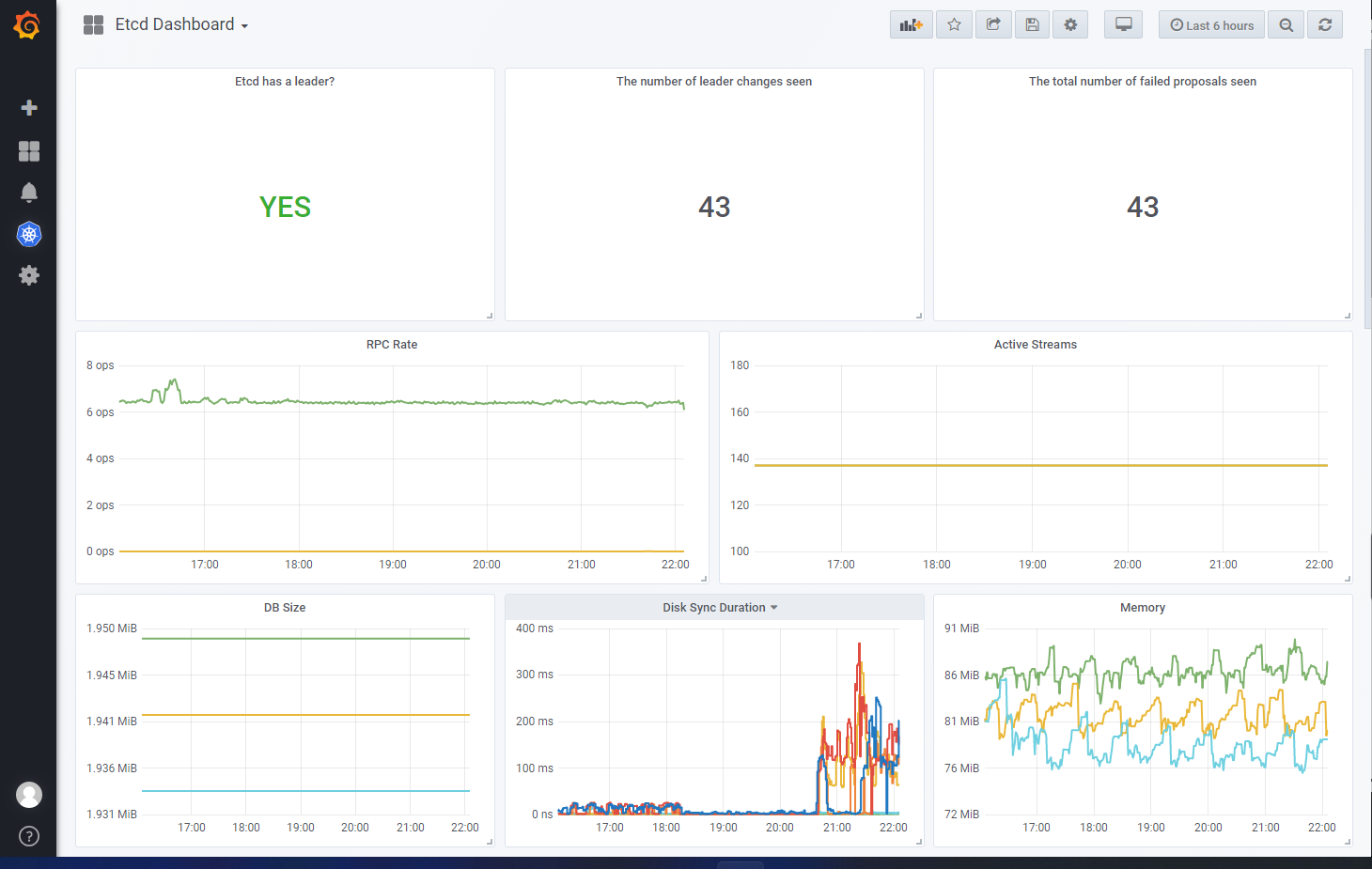Screen dimensions: 1372x869
Task: Click the zoom out time range icon
Action: (1286, 25)
